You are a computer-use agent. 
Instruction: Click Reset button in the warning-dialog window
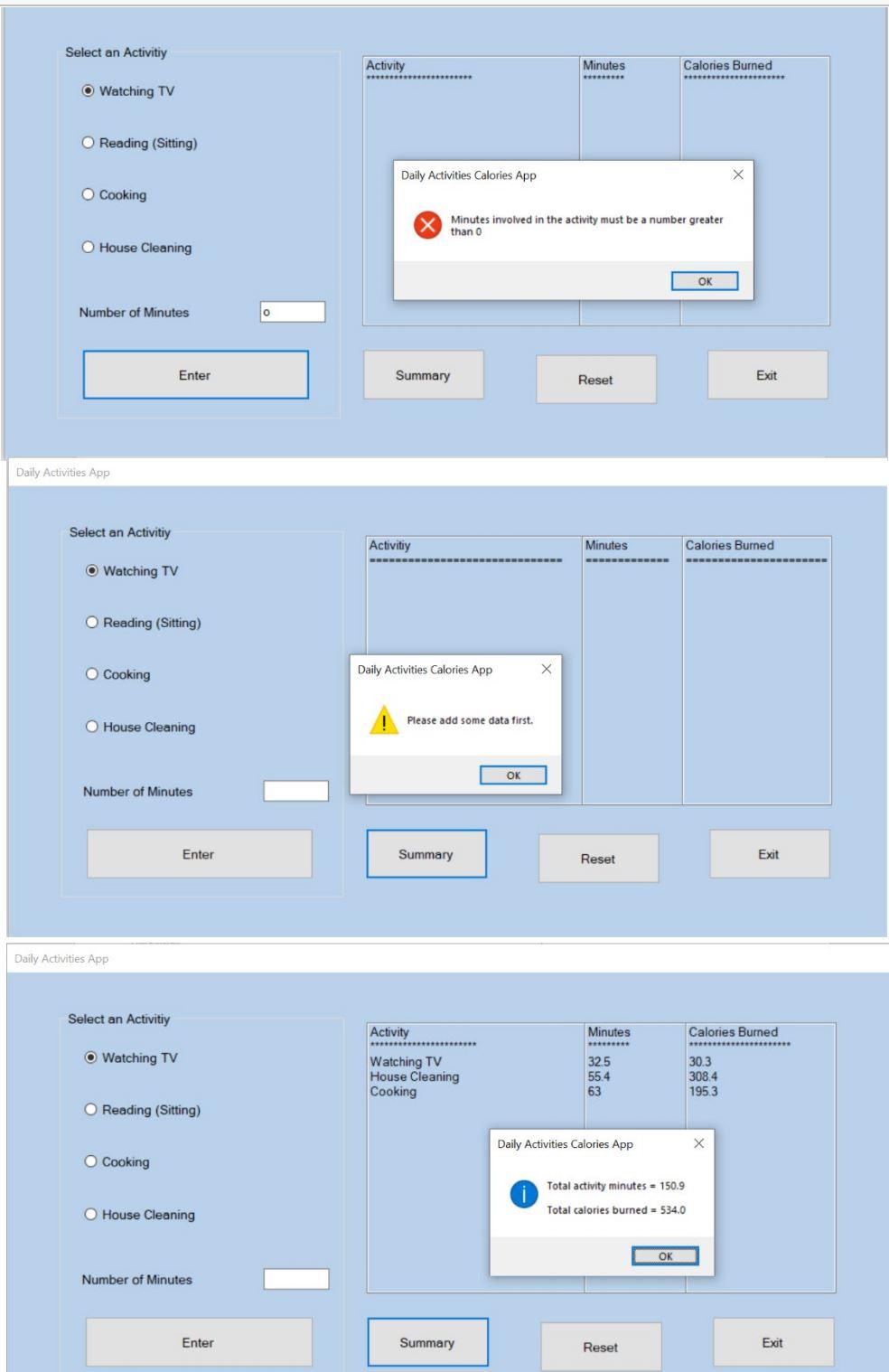tap(599, 859)
